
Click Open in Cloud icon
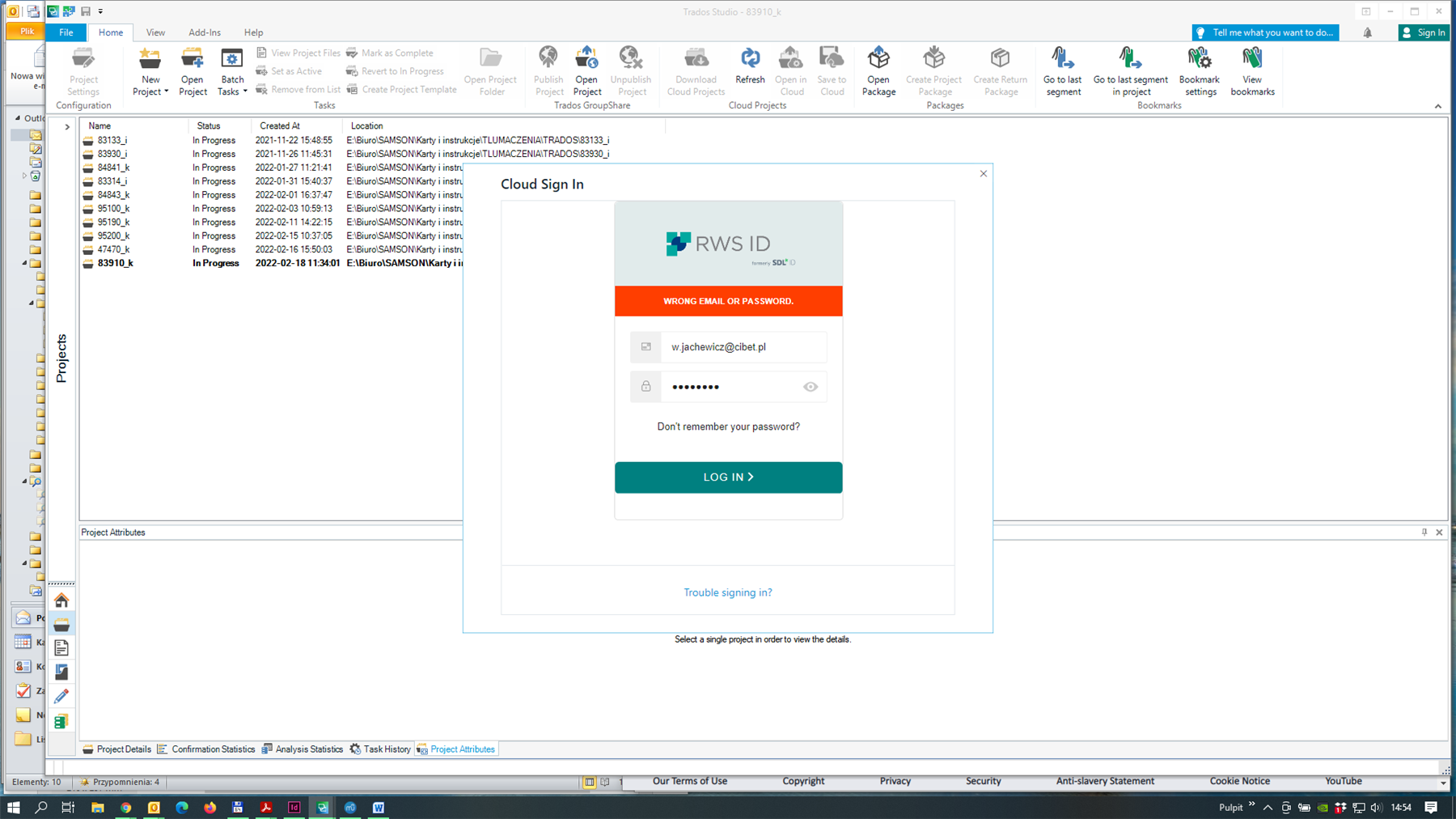pos(790,58)
